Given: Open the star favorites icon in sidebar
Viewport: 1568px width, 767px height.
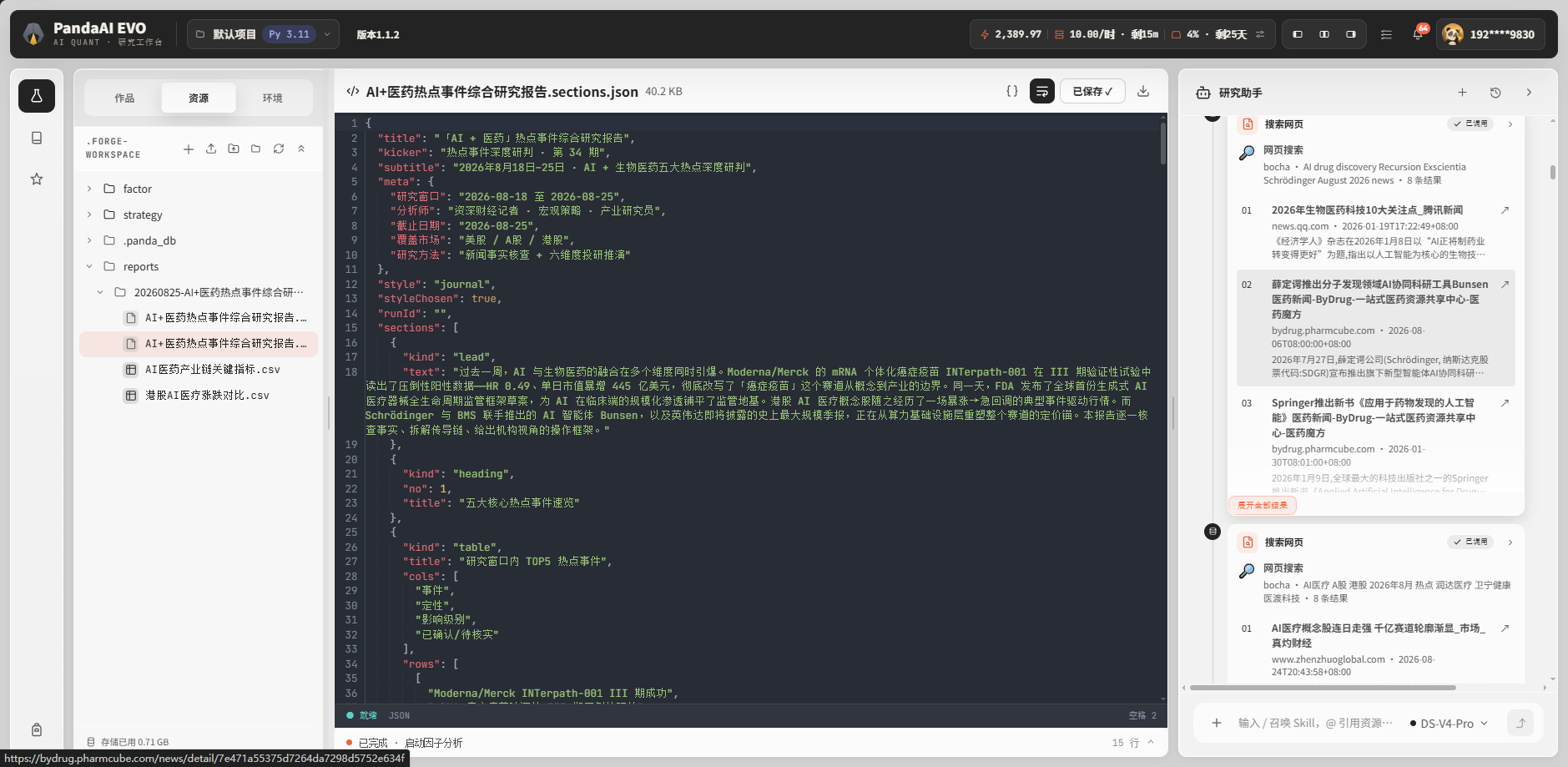Looking at the screenshot, I should click(x=37, y=179).
